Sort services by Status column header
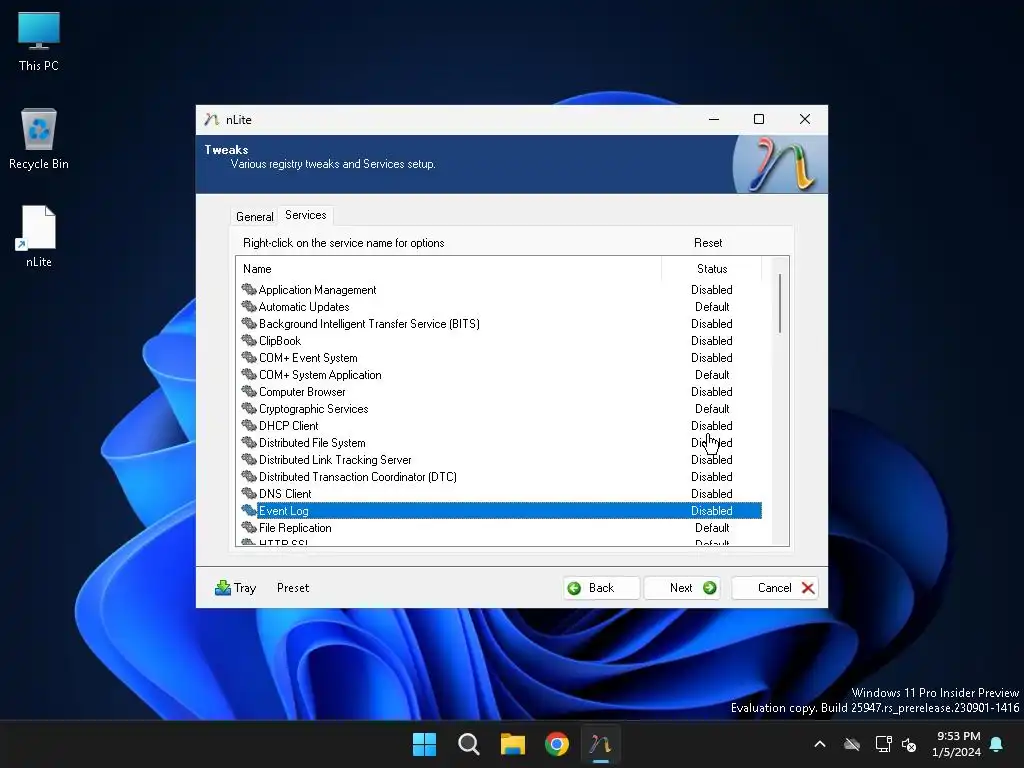The width and height of the screenshot is (1024, 768). [712, 268]
